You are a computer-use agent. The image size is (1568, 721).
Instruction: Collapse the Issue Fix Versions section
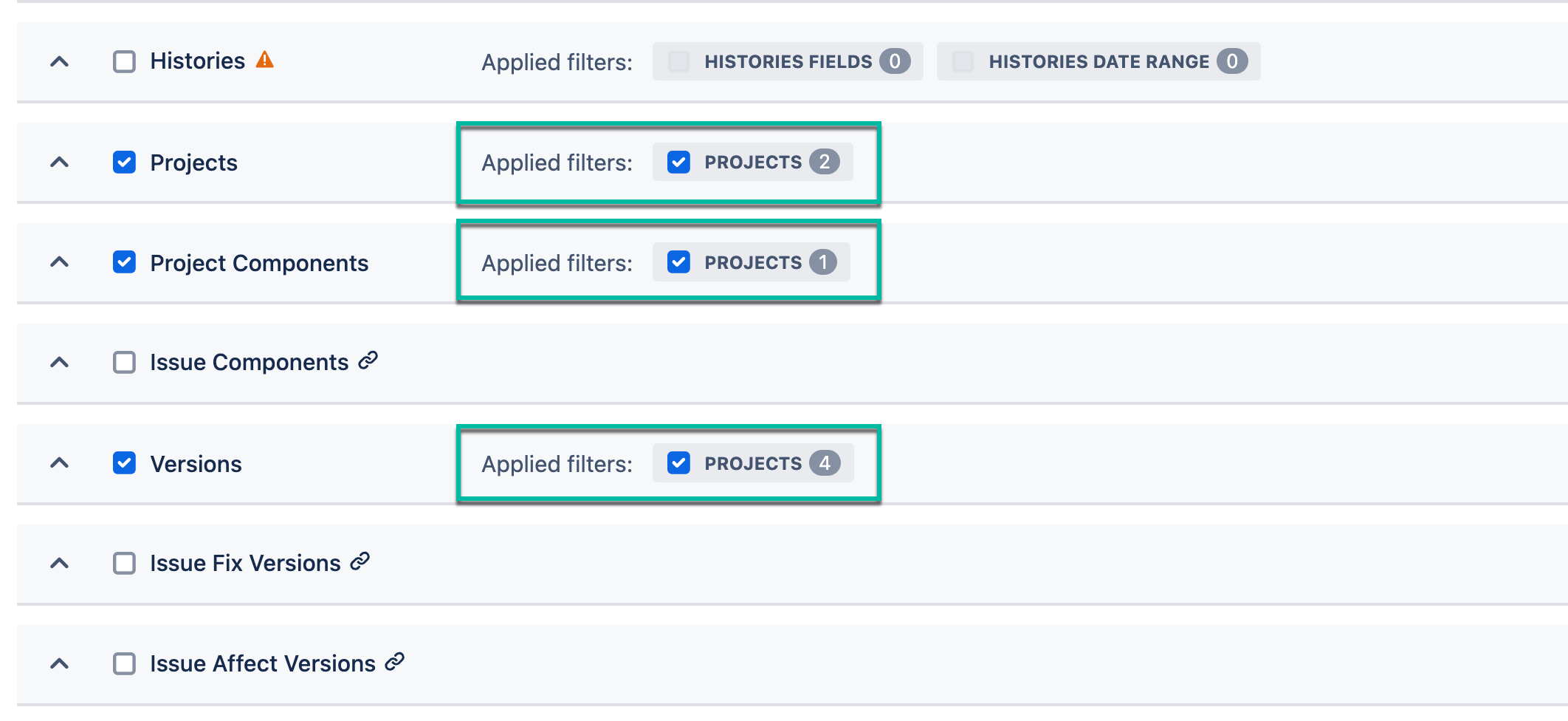[x=61, y=562]
